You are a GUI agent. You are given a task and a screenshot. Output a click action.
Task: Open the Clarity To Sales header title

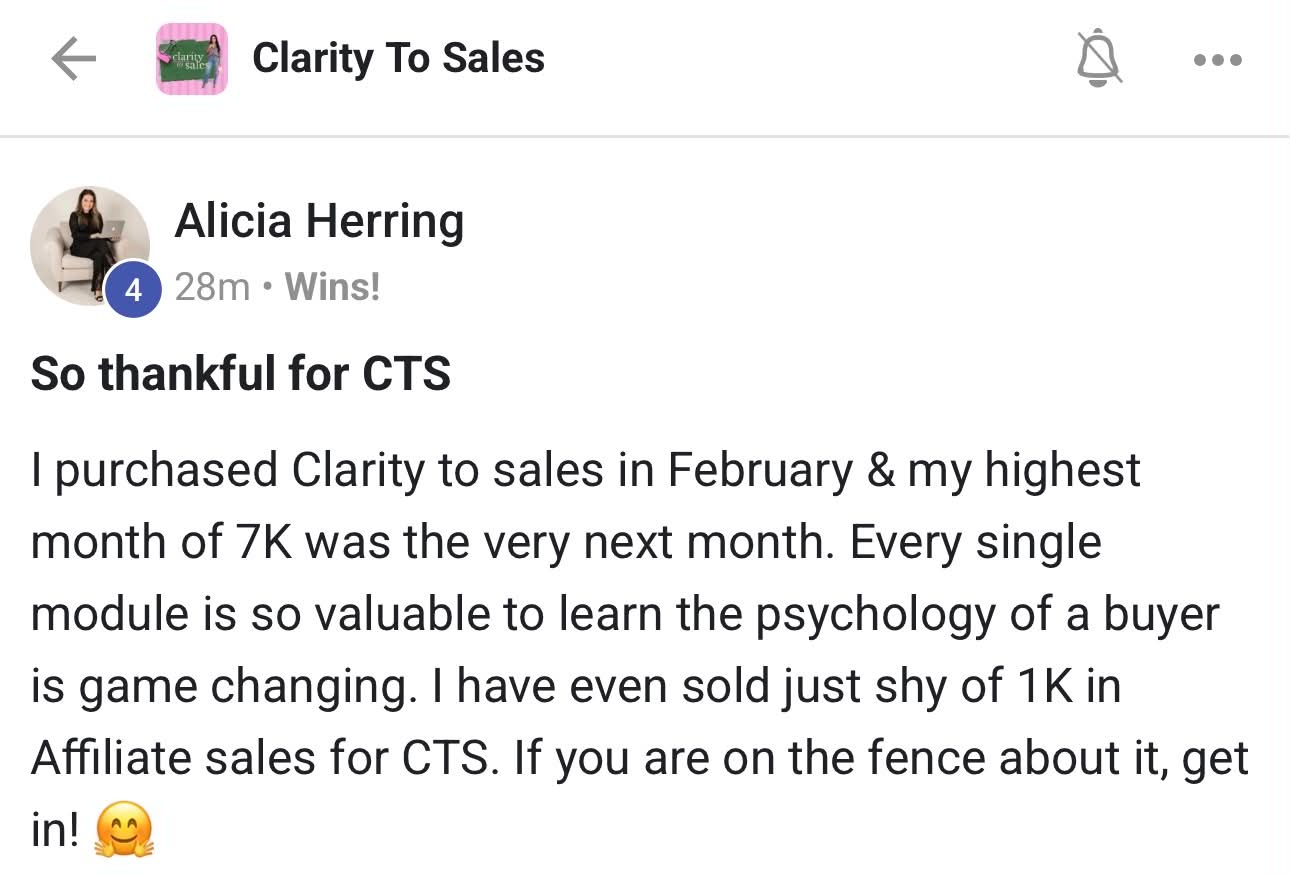coord(398,58)
